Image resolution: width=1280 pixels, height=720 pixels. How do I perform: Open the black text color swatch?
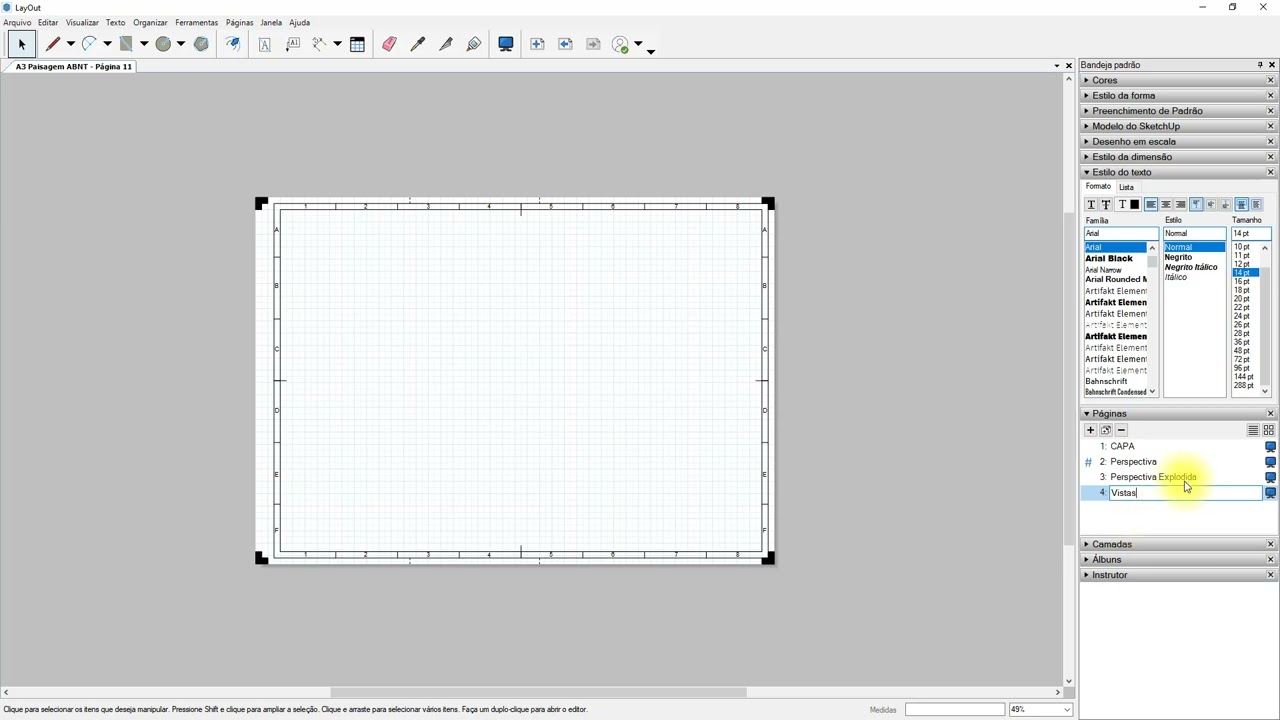(x=1134, y=204)
